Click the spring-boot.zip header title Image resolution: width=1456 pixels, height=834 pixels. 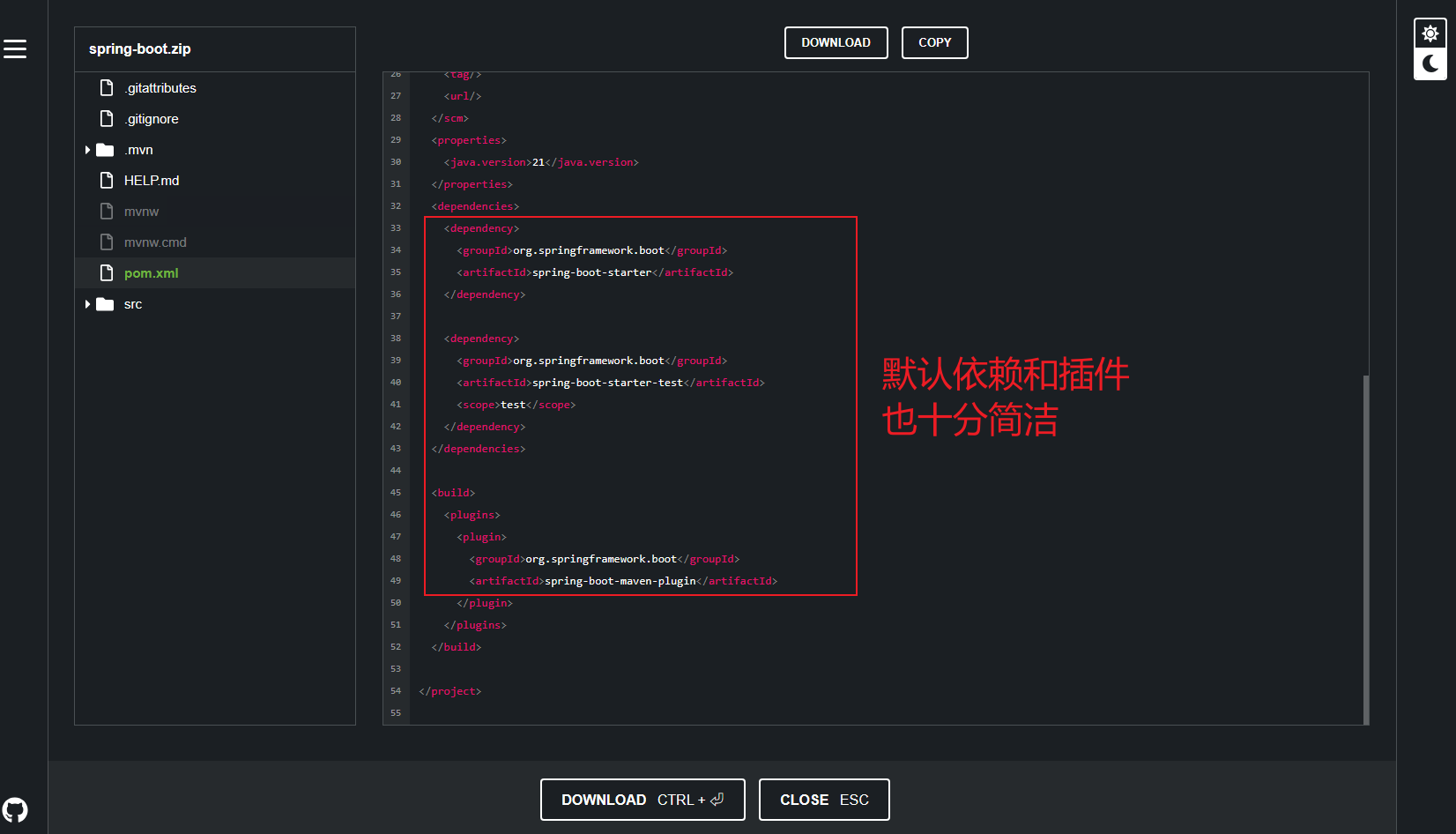click(x=139, y=49)
